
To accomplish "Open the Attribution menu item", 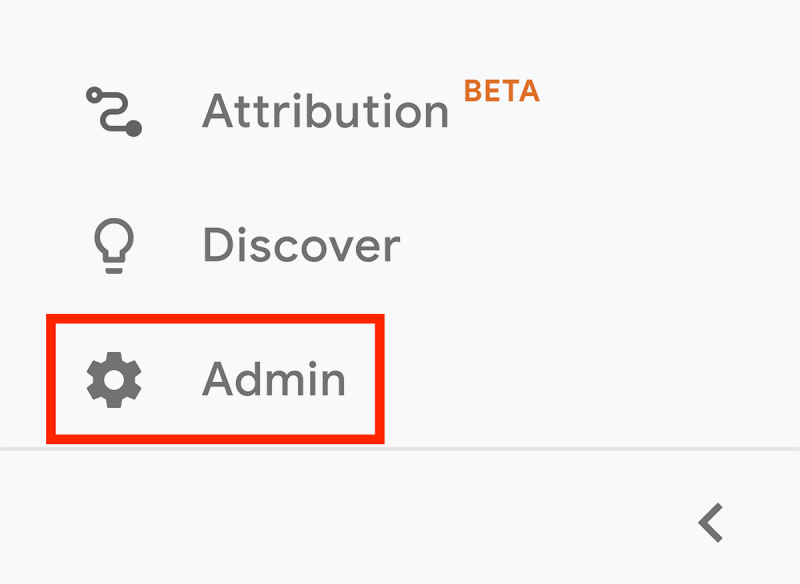I will (x=325, y=111).
